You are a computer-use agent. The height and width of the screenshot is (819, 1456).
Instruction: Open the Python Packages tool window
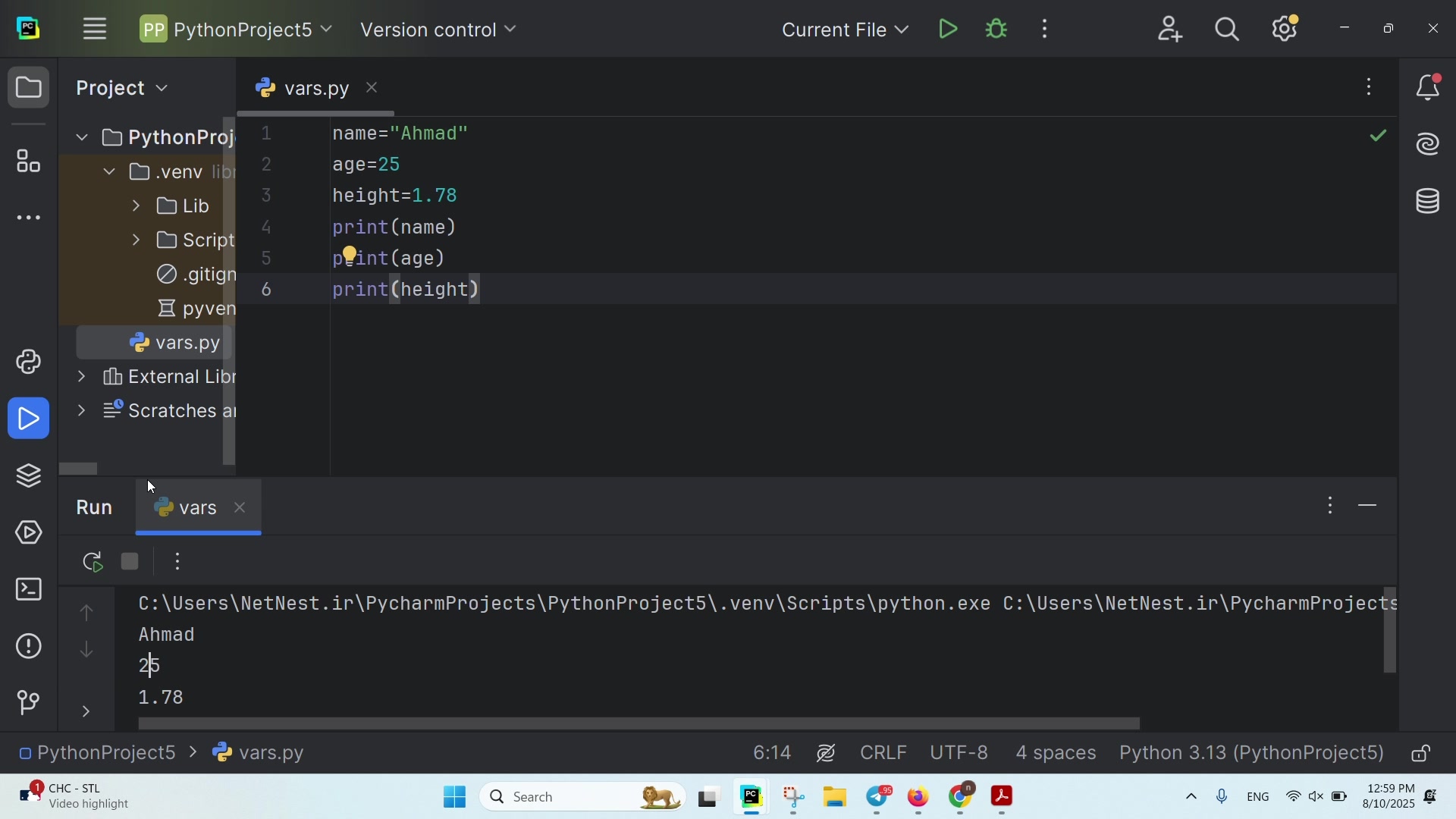click(29, 477)
